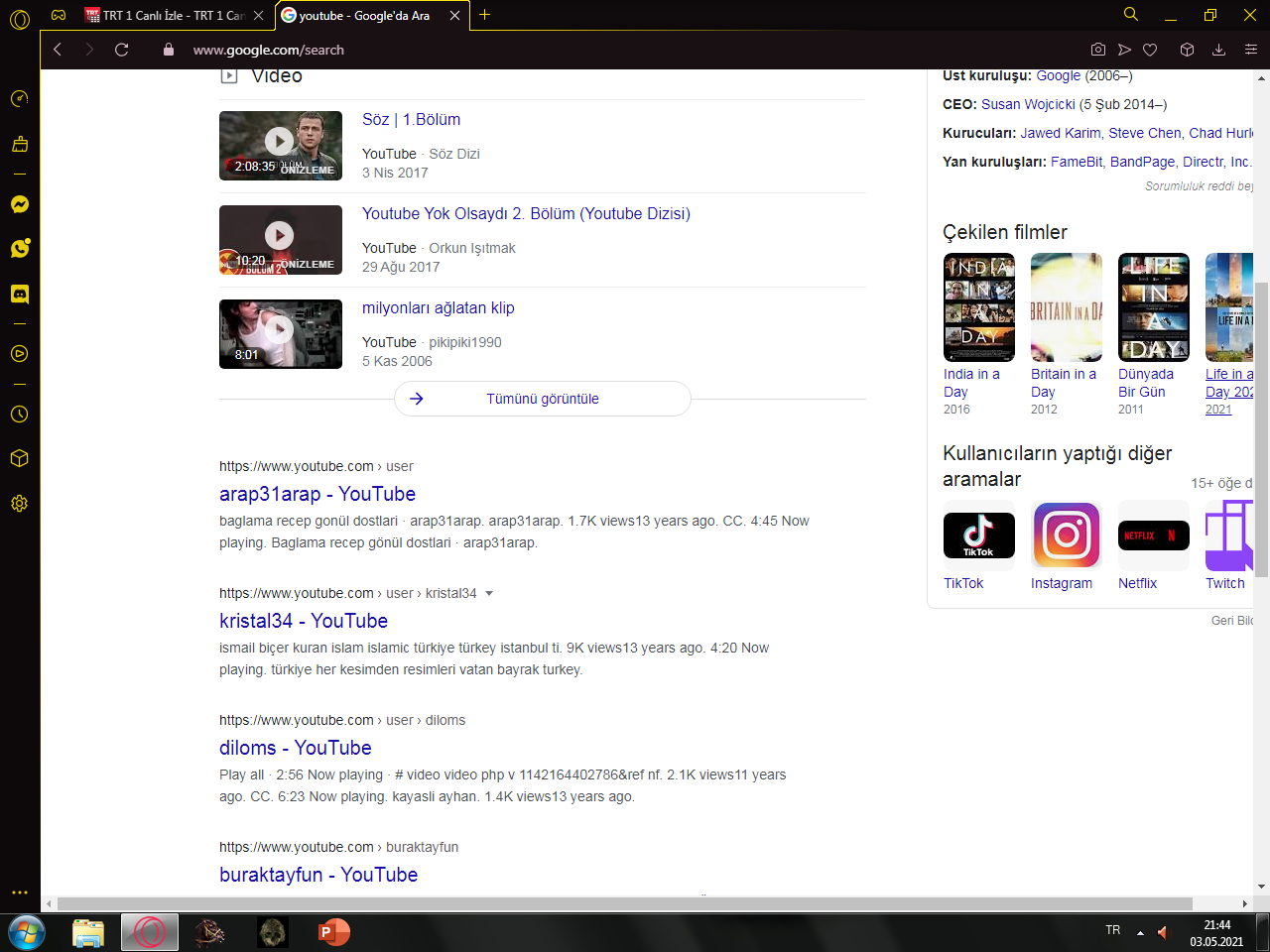The image size is (1270, 952).
Task: Play the Youtube Yok Olsaydı thumbnail
Action: [281, 240]
